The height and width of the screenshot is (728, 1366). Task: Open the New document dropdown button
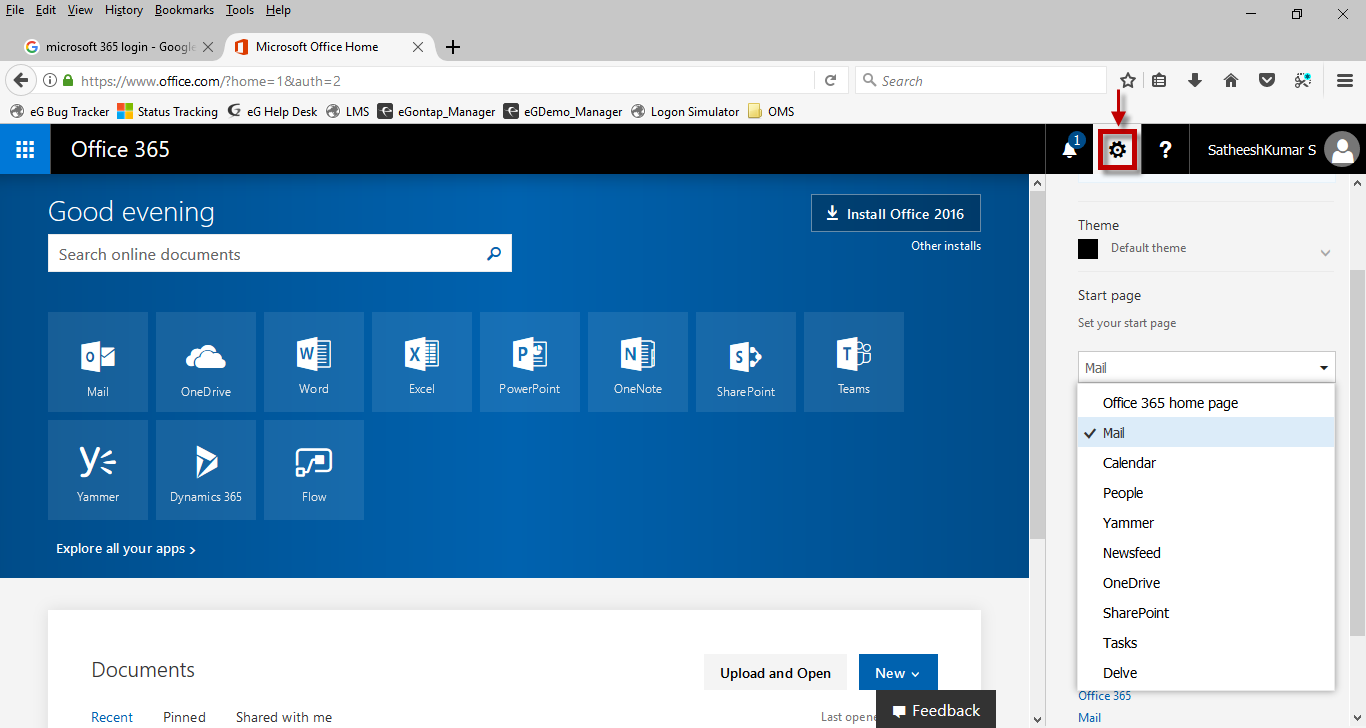(898, 673)
